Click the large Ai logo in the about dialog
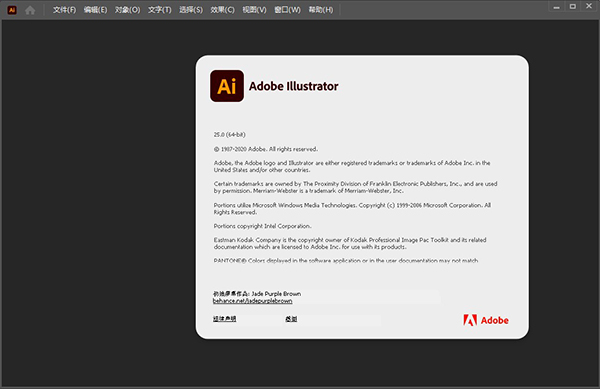 point(227,86)
